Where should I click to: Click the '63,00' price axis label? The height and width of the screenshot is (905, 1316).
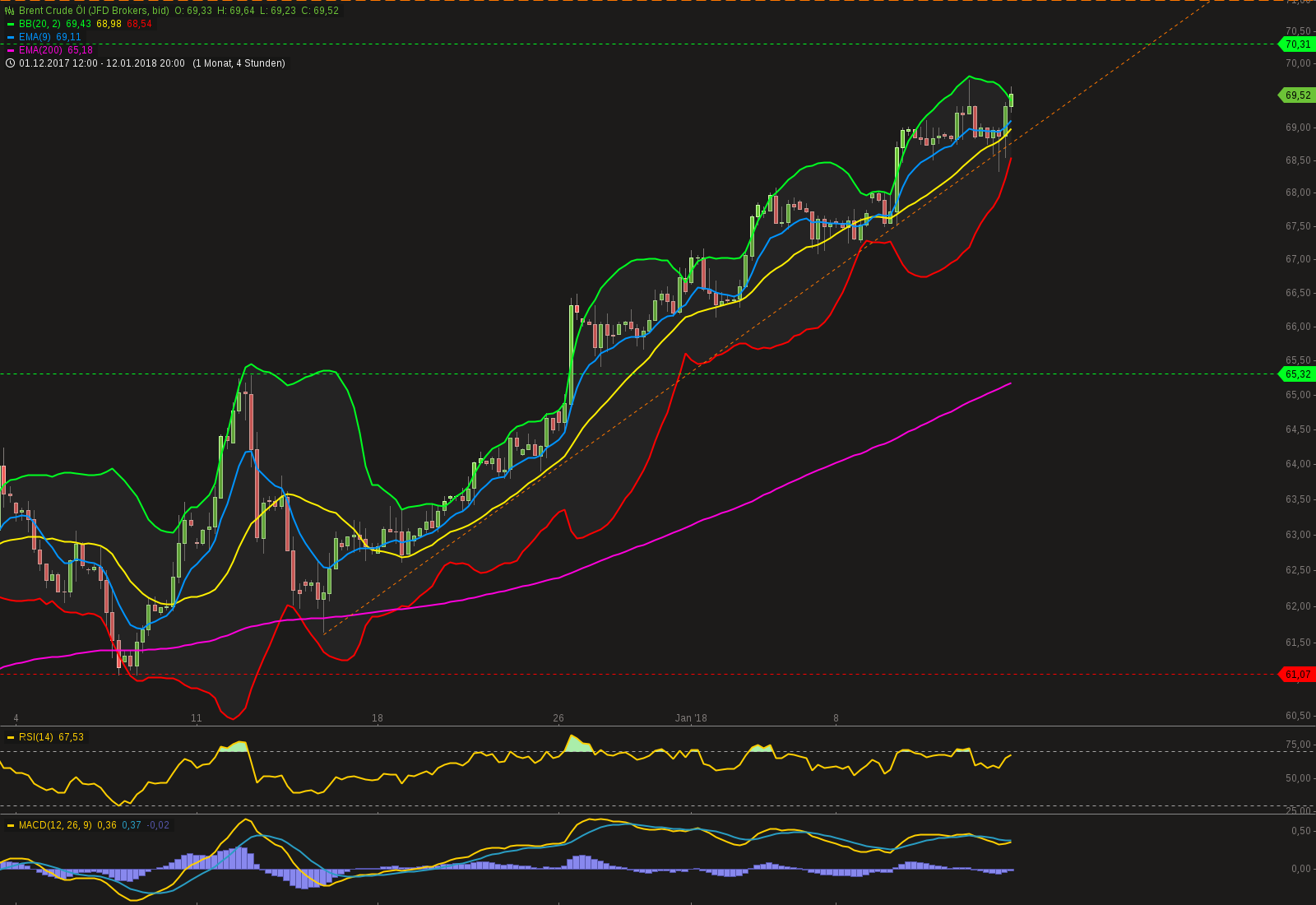(1298, 535)
